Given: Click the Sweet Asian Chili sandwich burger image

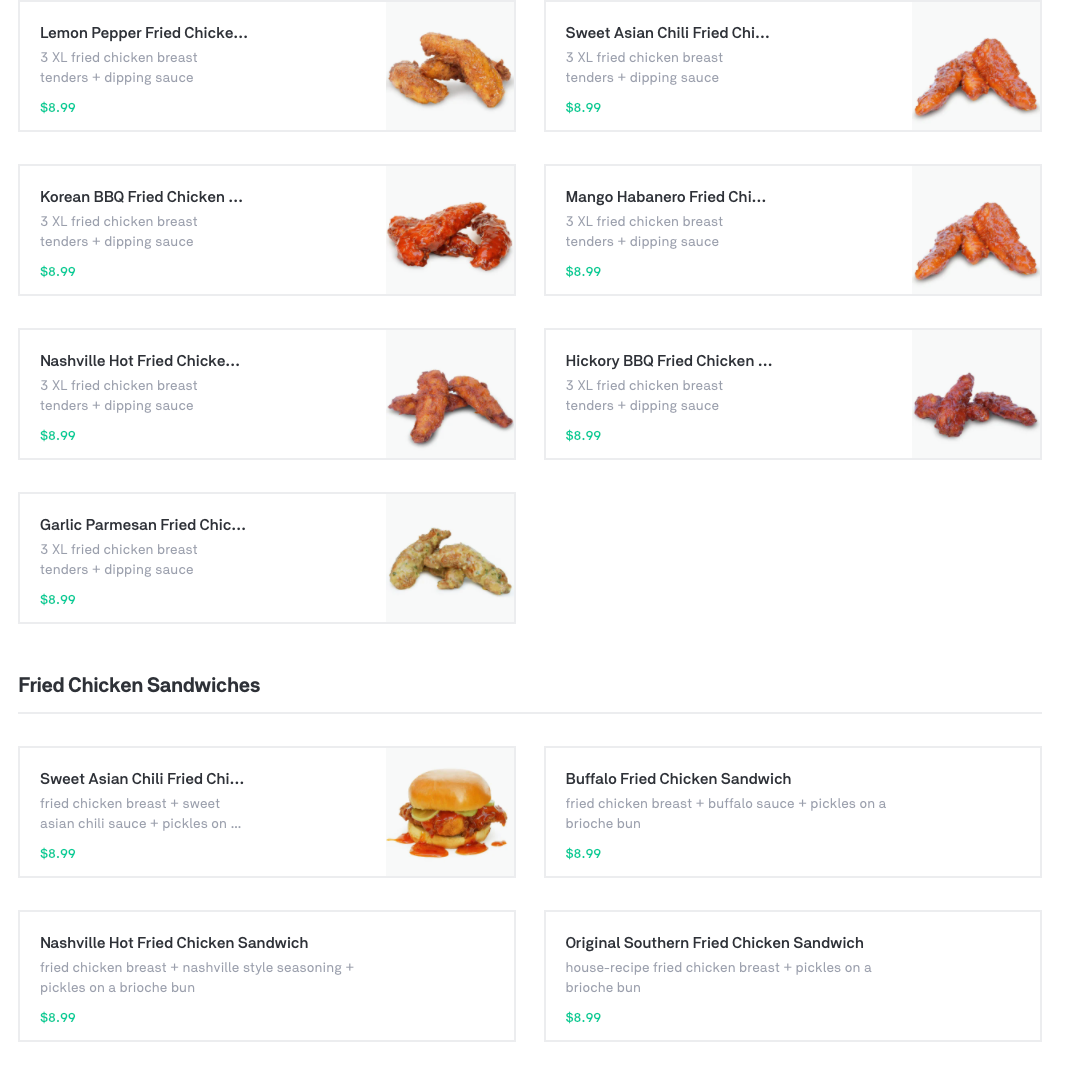Looking at the screenshot, I should pos(450,813).
